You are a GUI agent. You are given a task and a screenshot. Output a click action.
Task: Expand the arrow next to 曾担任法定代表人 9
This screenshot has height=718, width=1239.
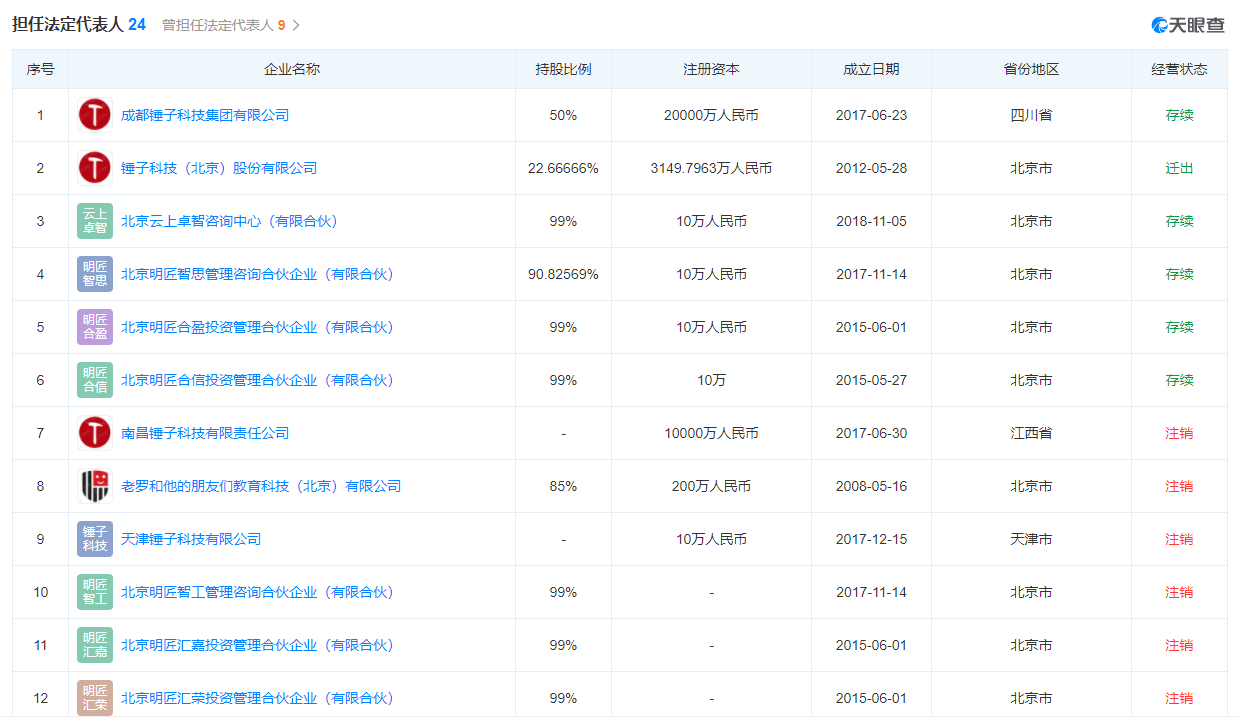[x=296, y=25]
